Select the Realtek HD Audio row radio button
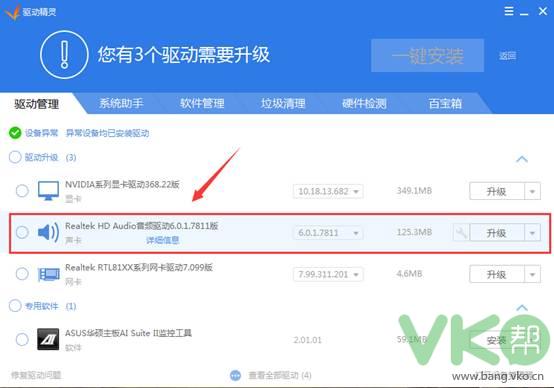Viewport: 554px width, 388px height. (22, 232)
